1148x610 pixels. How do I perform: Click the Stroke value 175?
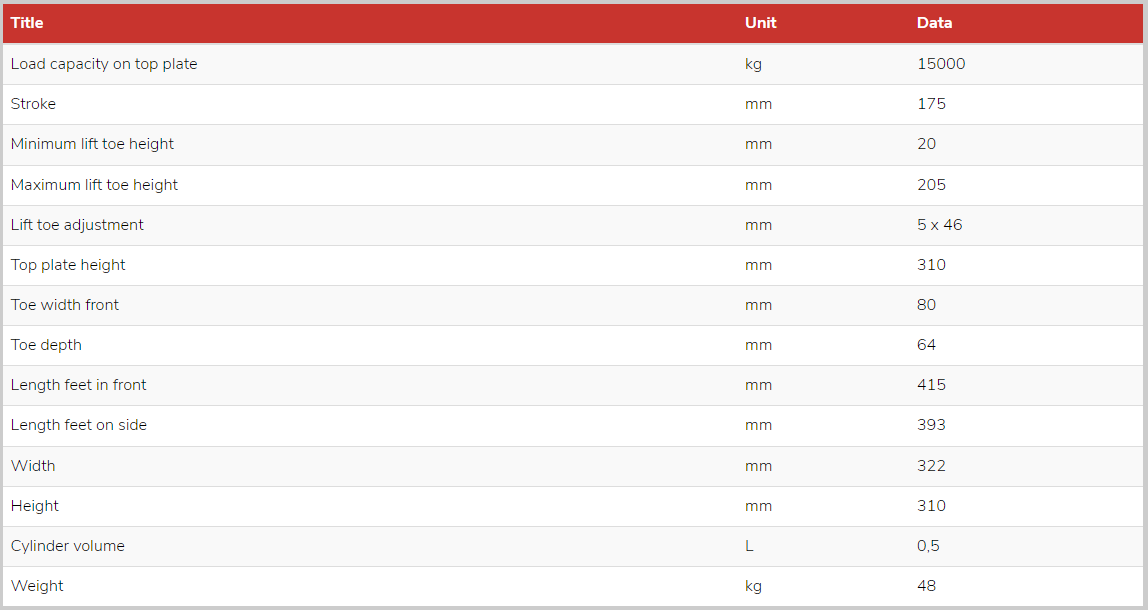[x=931, y=104]
